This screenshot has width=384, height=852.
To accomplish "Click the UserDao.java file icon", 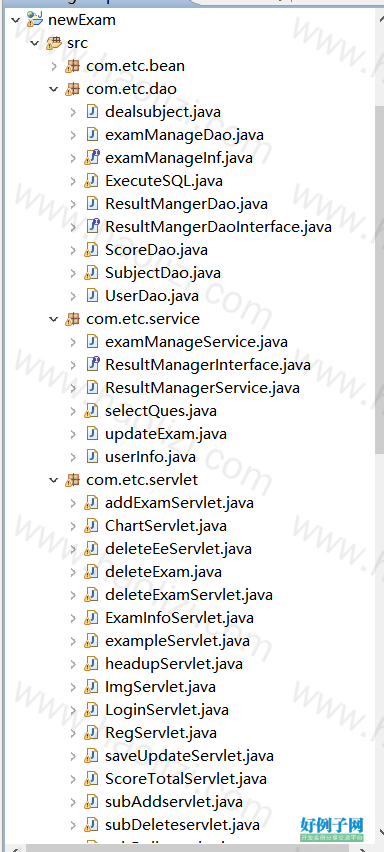I will 92,296.
